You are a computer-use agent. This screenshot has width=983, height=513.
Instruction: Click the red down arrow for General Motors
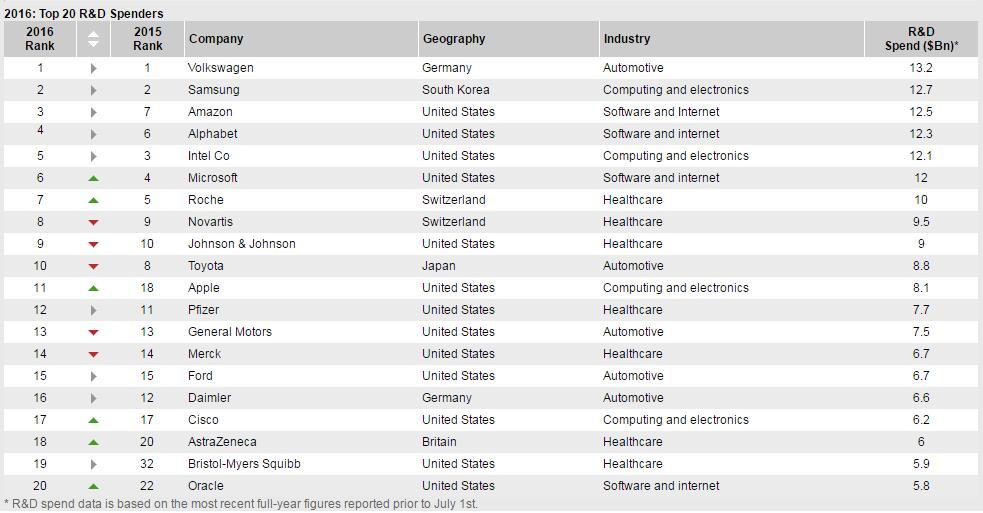point(93,332)
